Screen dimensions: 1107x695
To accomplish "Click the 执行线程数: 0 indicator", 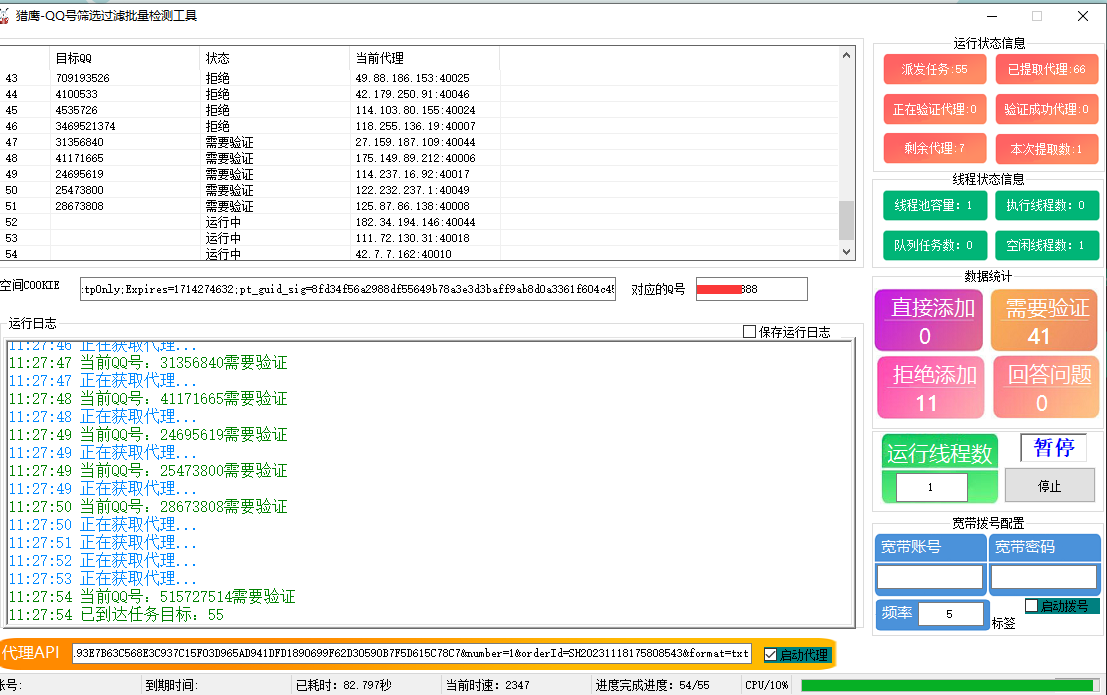I will coord(1047,206).
